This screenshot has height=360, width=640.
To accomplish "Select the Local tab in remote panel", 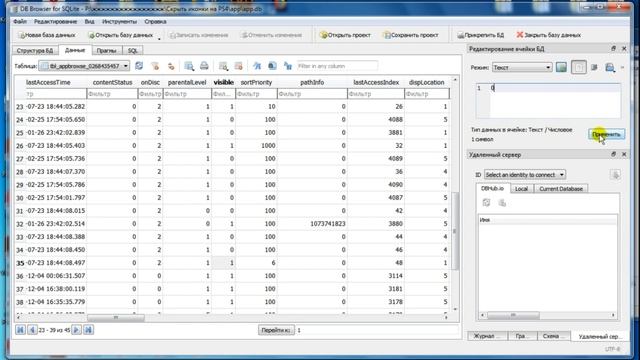I will (x=521, y=189).
